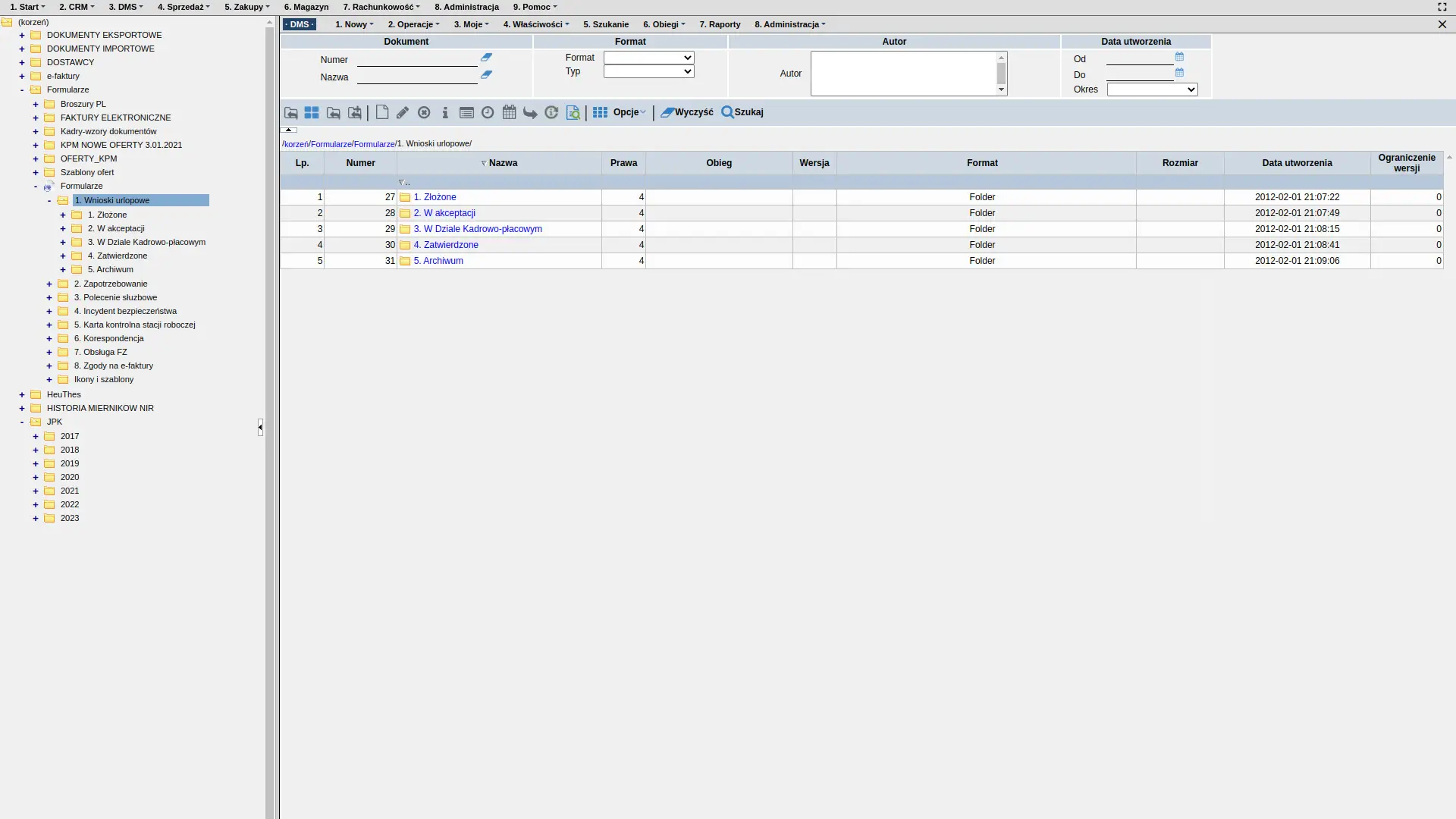Click the new document page icon
1456x819 pixels.
382,112
